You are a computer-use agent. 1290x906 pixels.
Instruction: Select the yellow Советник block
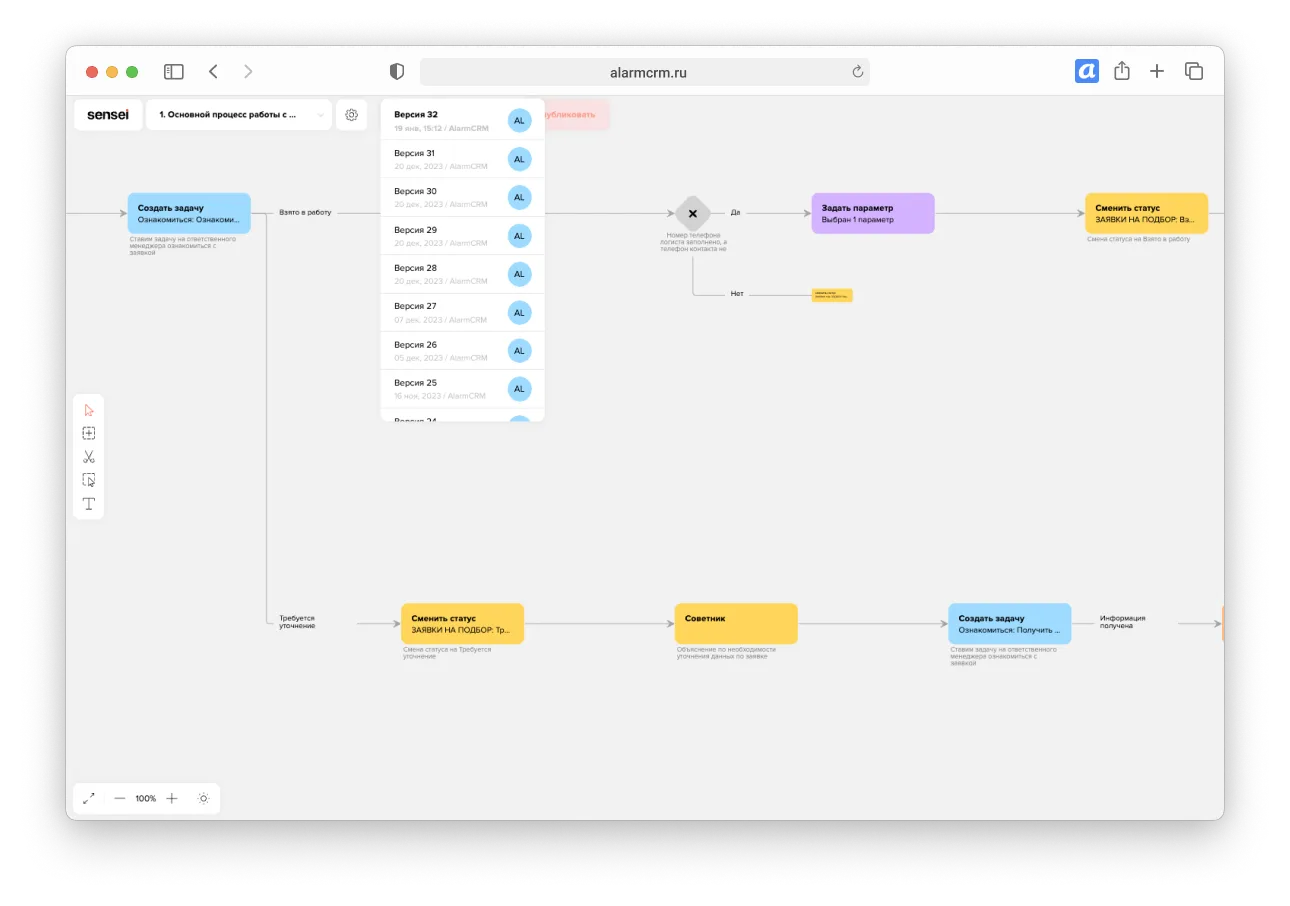[735, 624]
